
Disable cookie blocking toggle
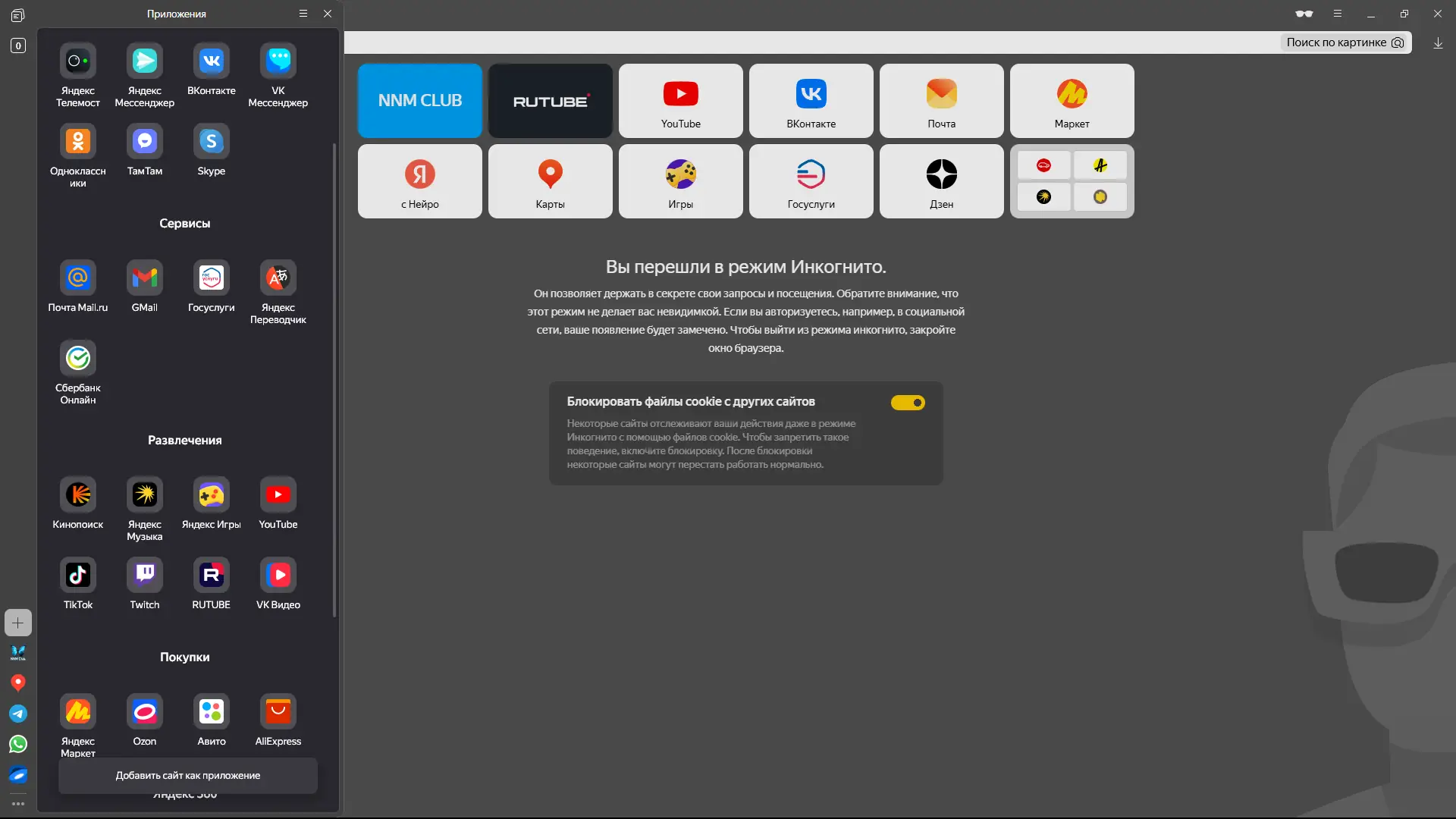tap(907, 403)
